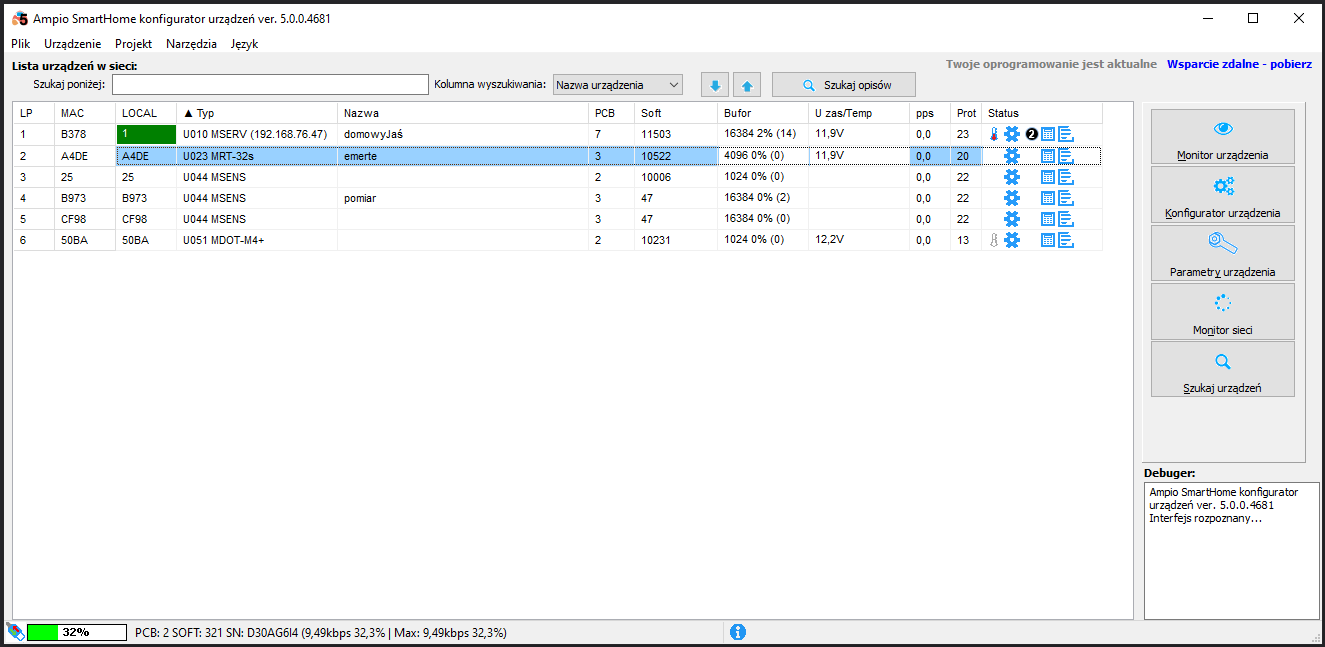Sort by the Typ column header

click(257, 113)
